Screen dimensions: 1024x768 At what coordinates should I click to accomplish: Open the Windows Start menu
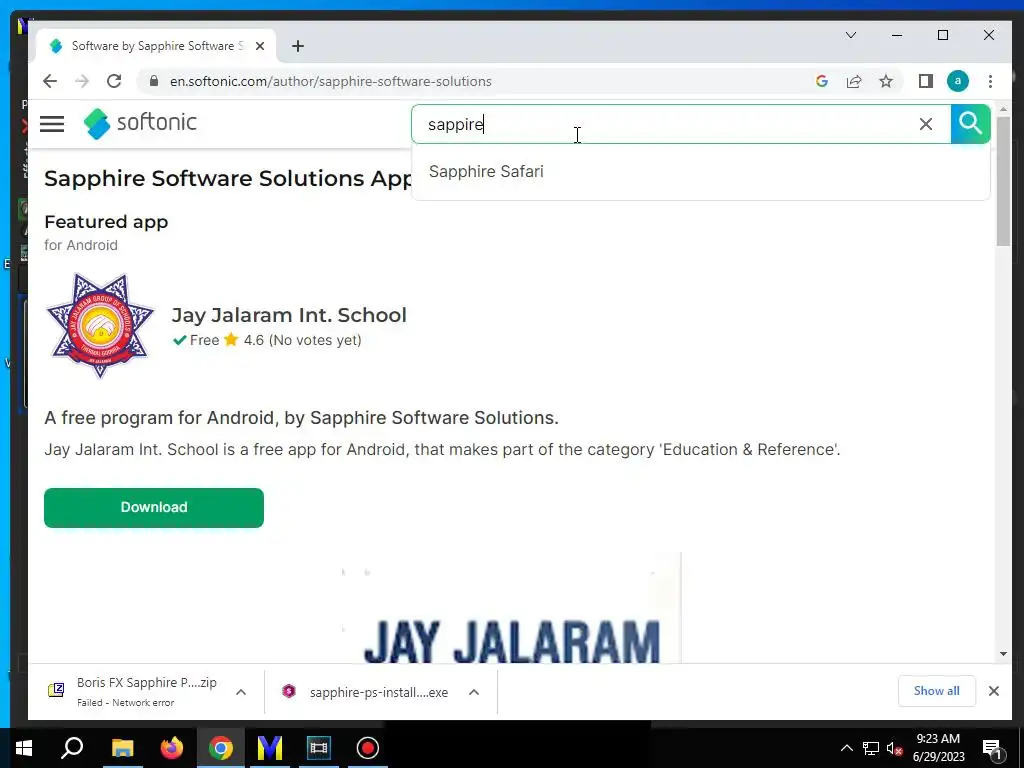click(x=24, y=748)
